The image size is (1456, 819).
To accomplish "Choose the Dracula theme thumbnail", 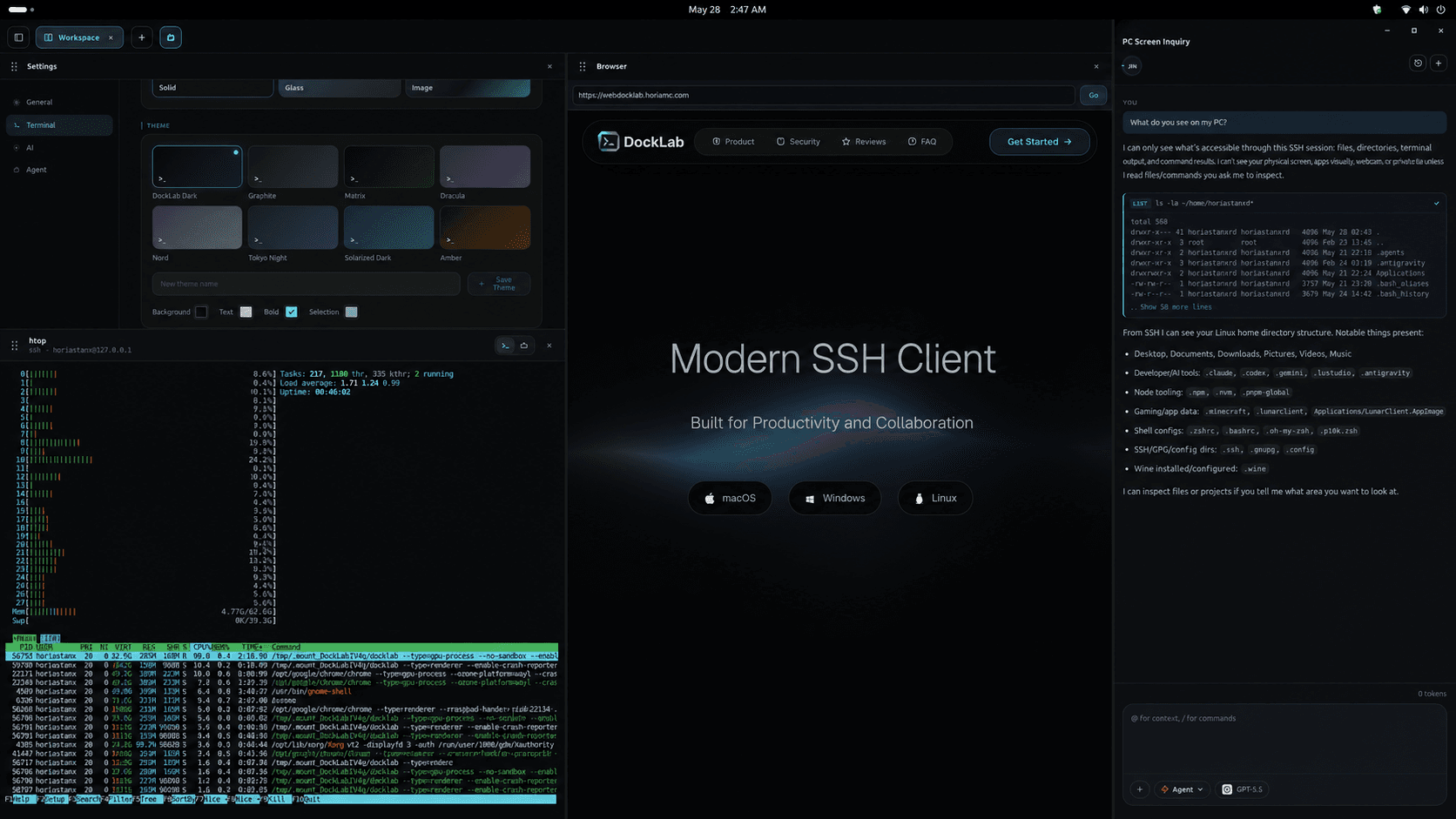I will [485, 166].
